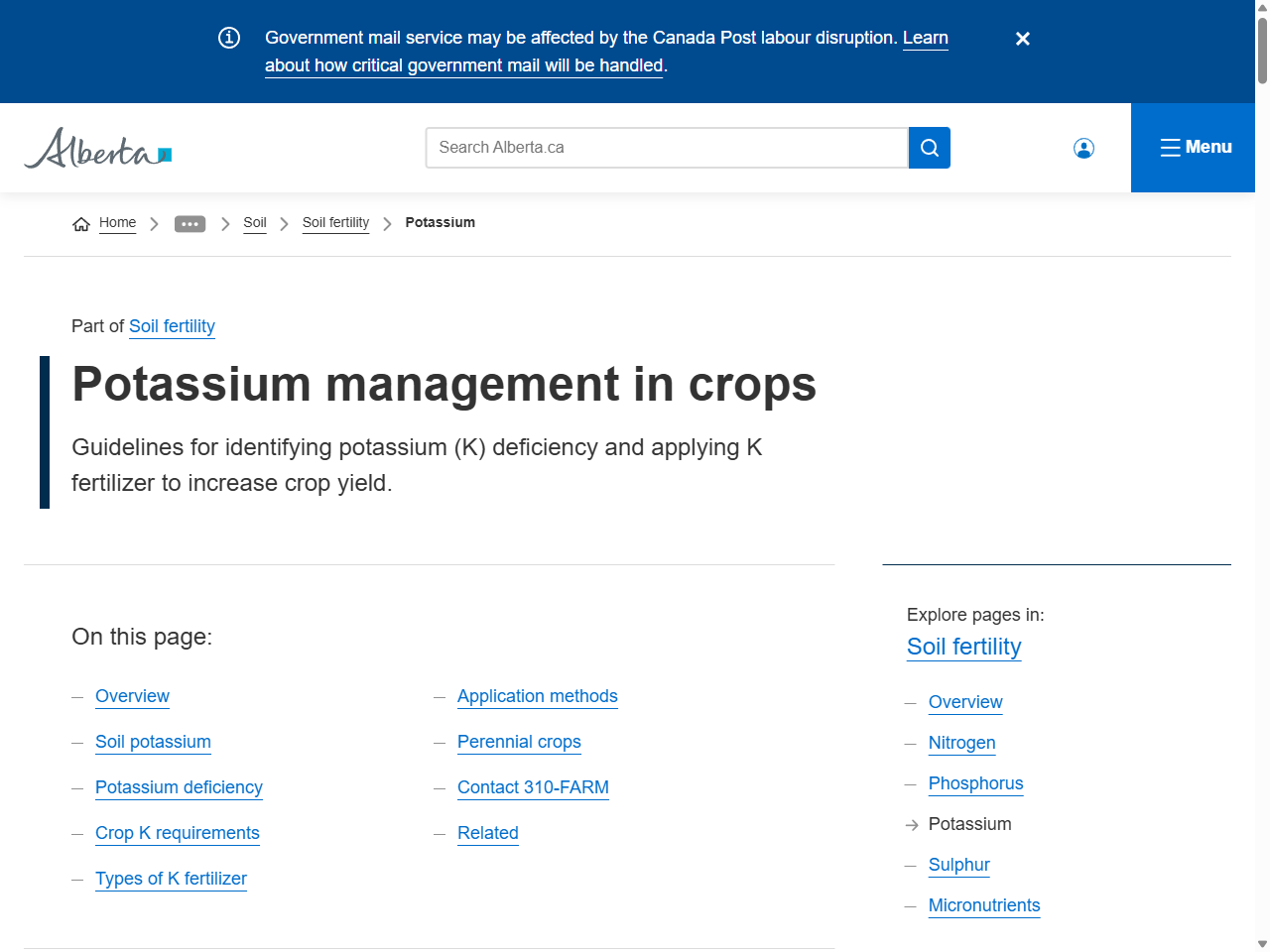Viewport: 1270px width, 952px height.
Task: Click the Potassium arrow in the sidebar
Action: point(911,824)
